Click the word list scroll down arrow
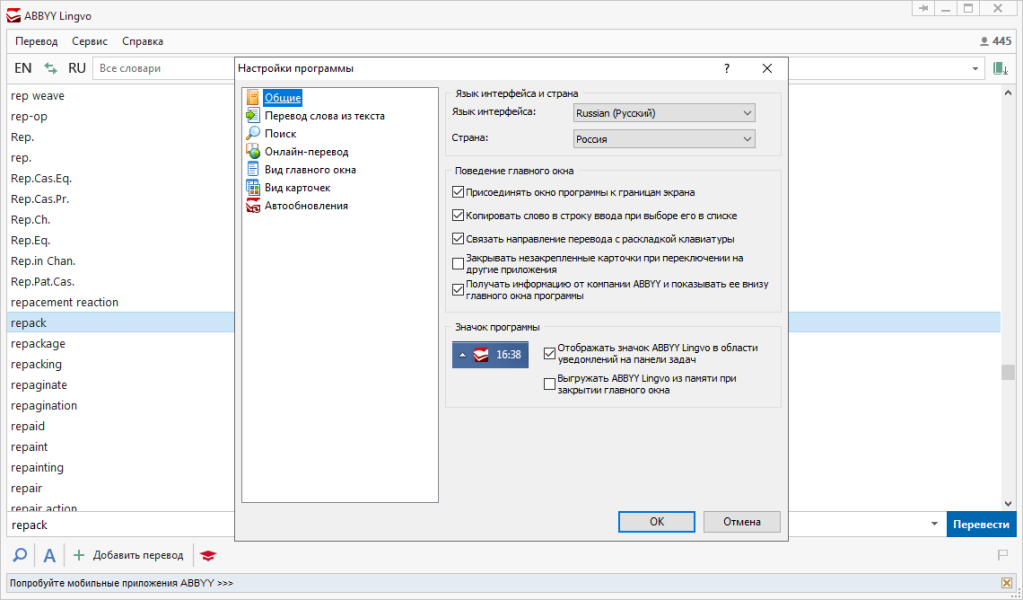1023x600 pixels. coord(1008,503)
